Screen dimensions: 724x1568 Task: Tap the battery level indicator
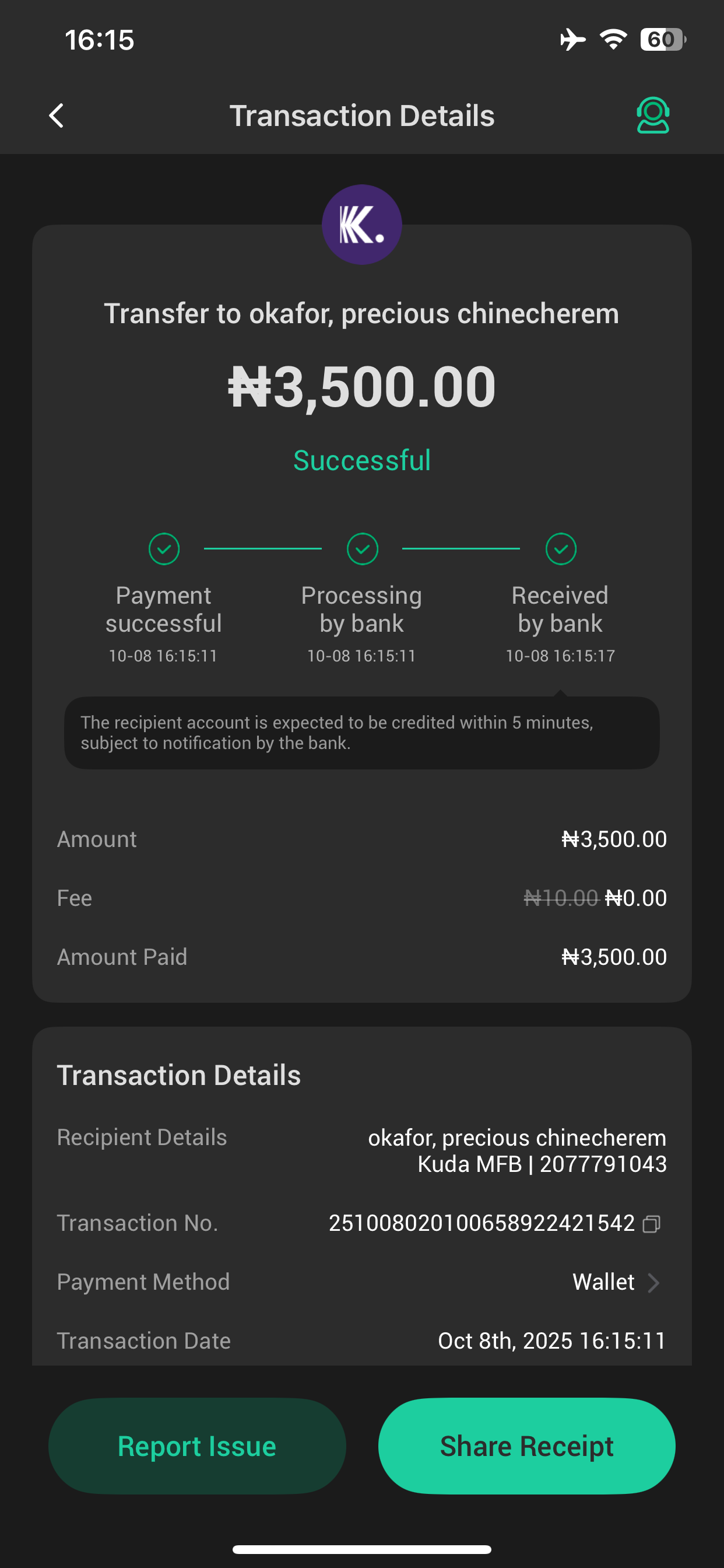coord(663,40)
